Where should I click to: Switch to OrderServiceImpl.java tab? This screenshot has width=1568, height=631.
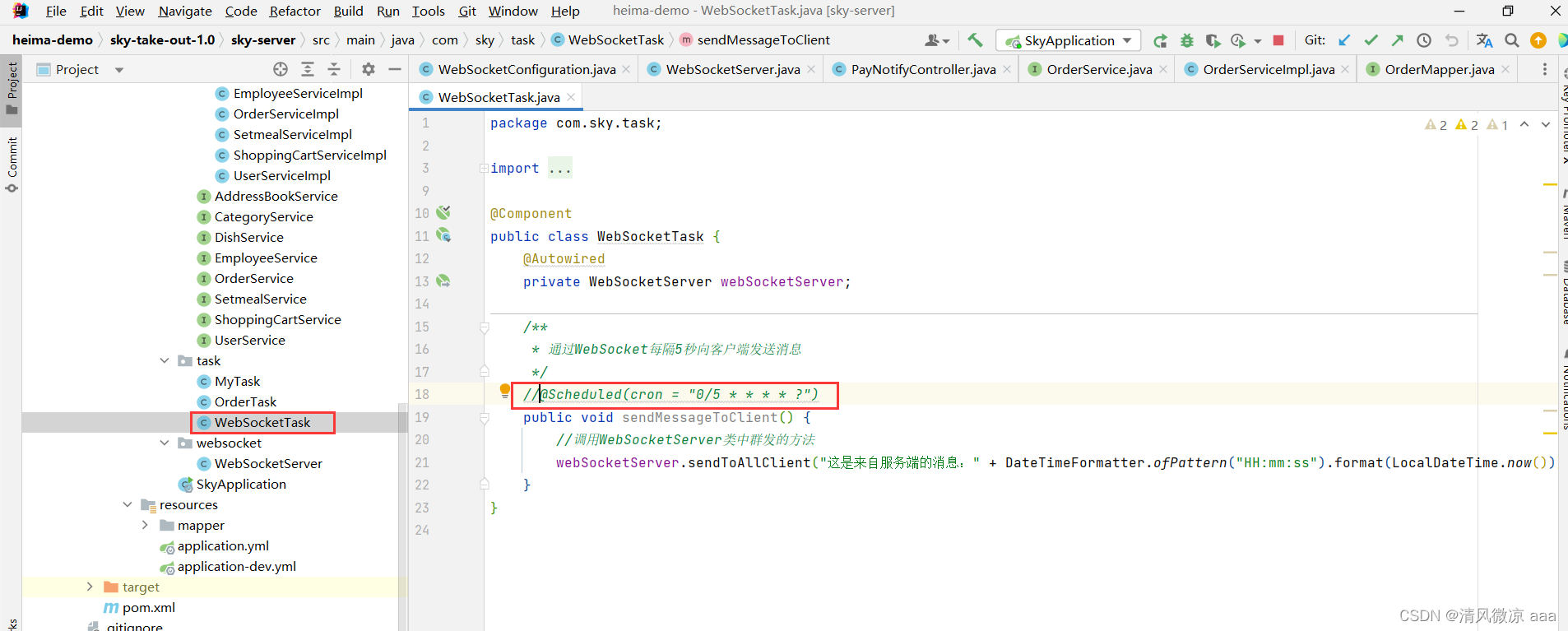coord(1269,69)
